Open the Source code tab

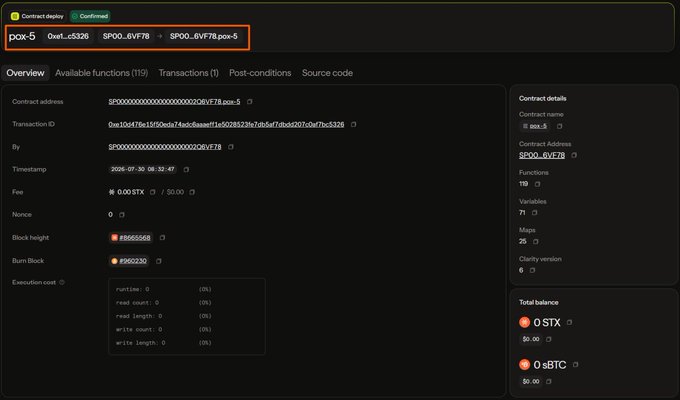(327, 73)
